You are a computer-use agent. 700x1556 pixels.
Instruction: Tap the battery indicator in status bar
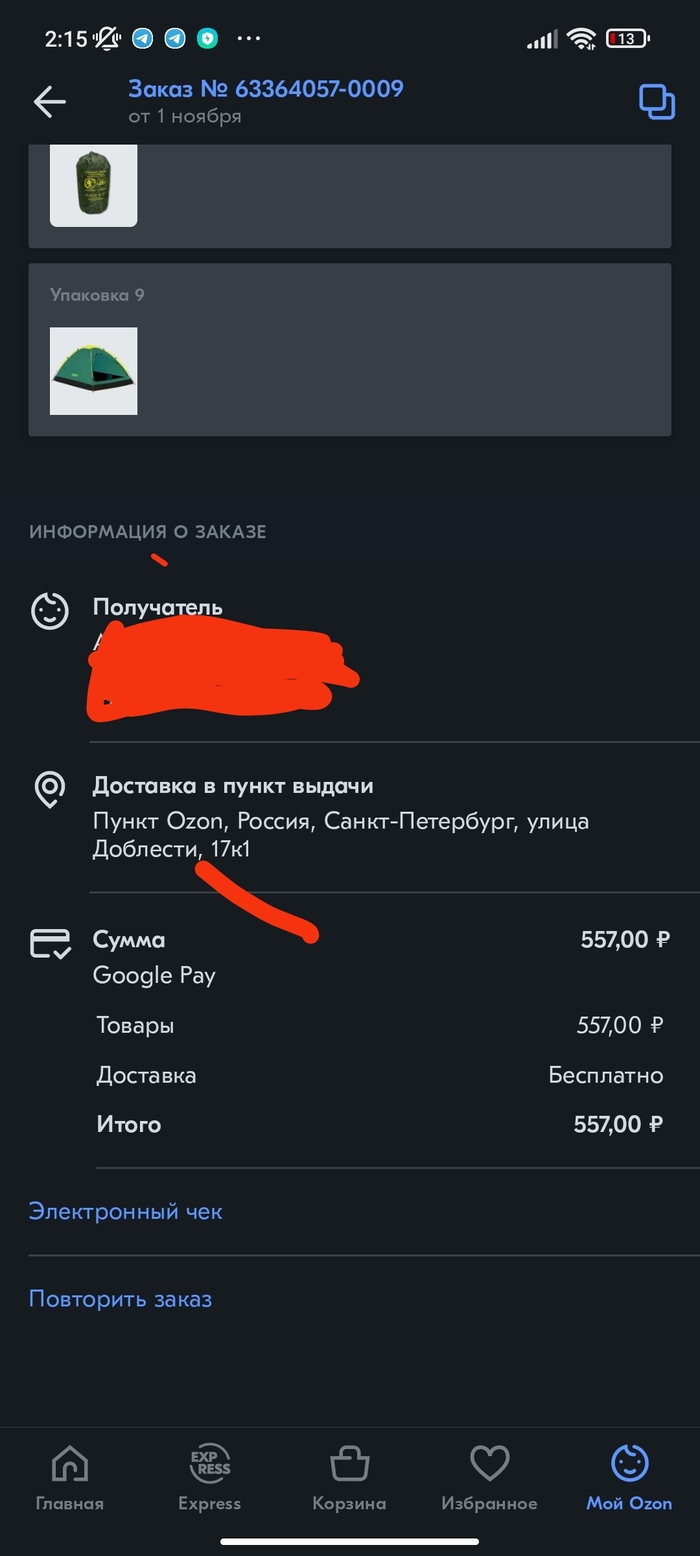pos(627,39)
